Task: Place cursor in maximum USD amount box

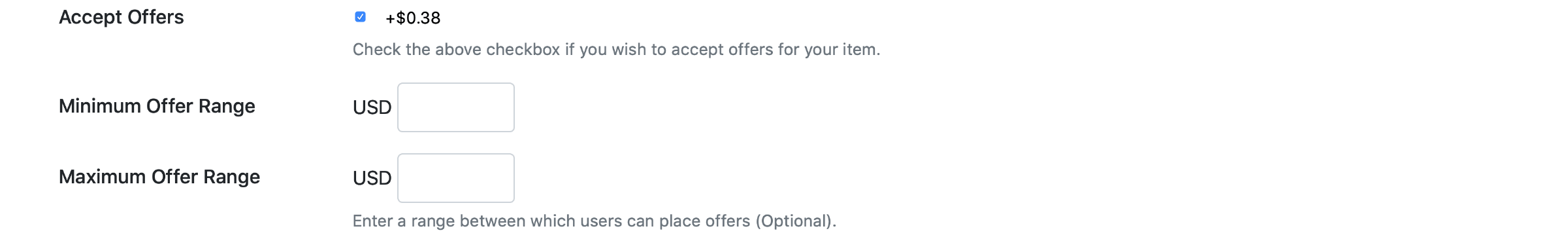Action: point(456,178)
